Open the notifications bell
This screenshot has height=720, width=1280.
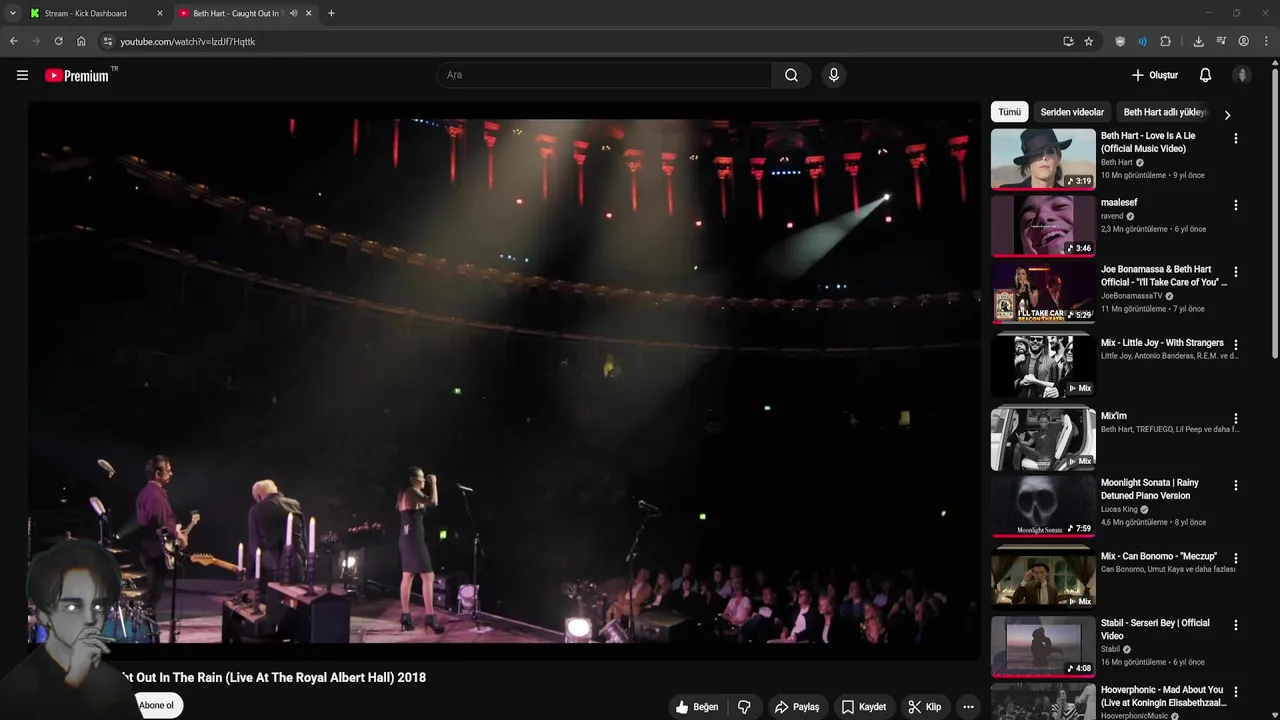point(1205,75)
